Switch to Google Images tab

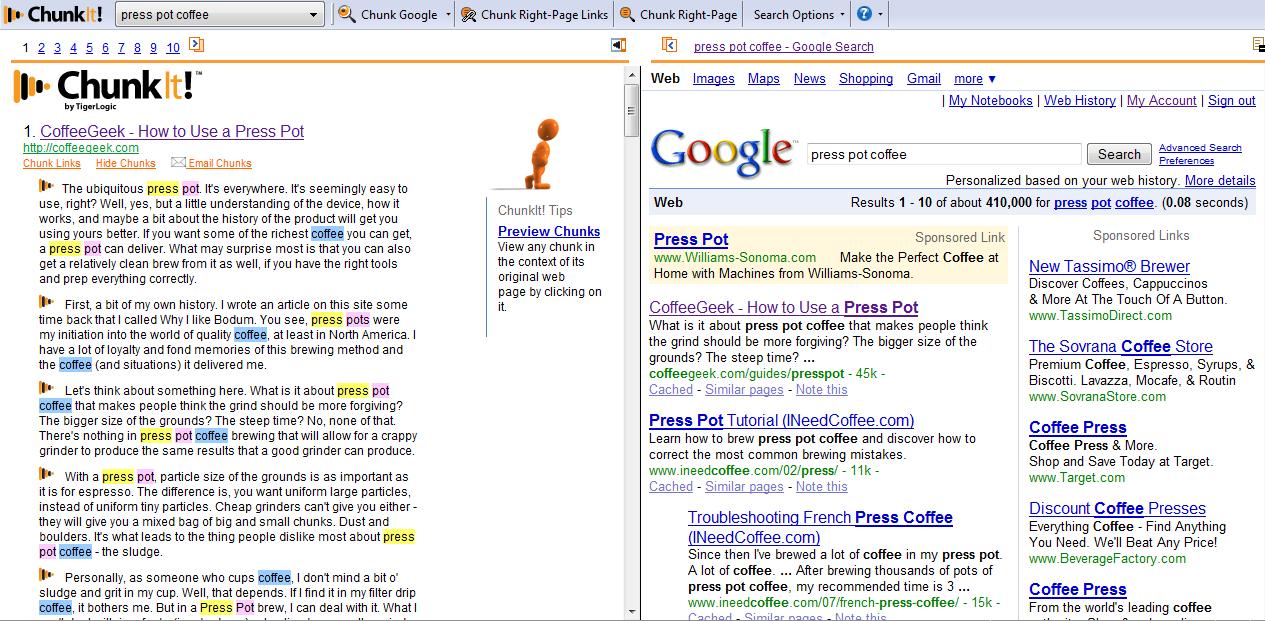pos(713,79)
